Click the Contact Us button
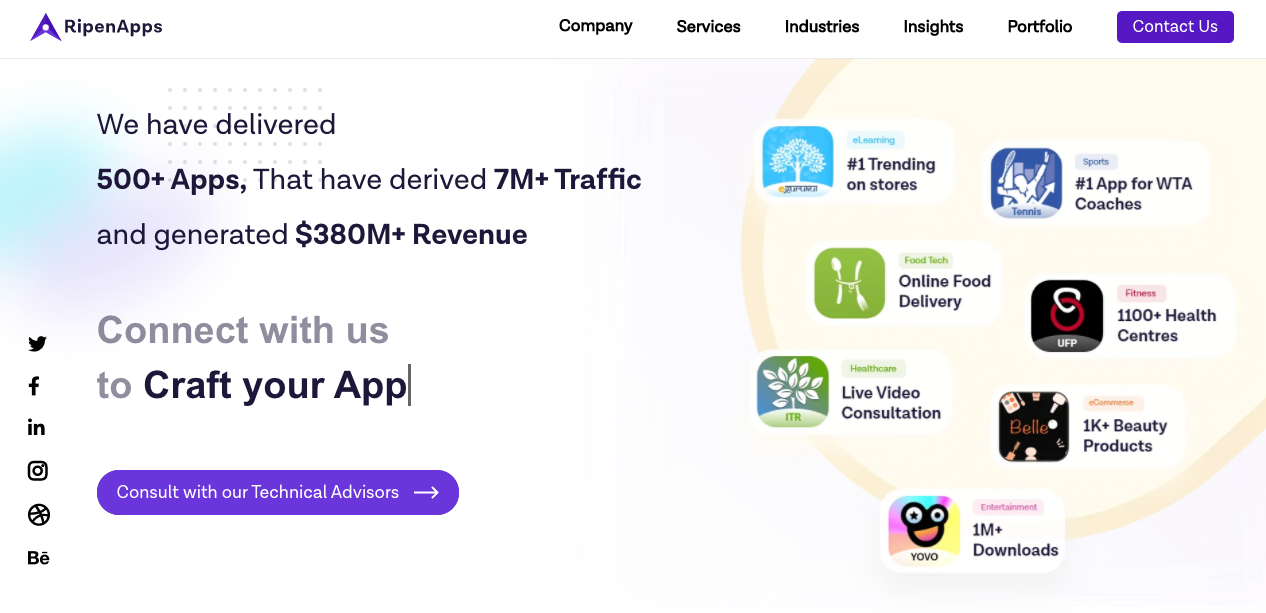 pos(1175,27)
